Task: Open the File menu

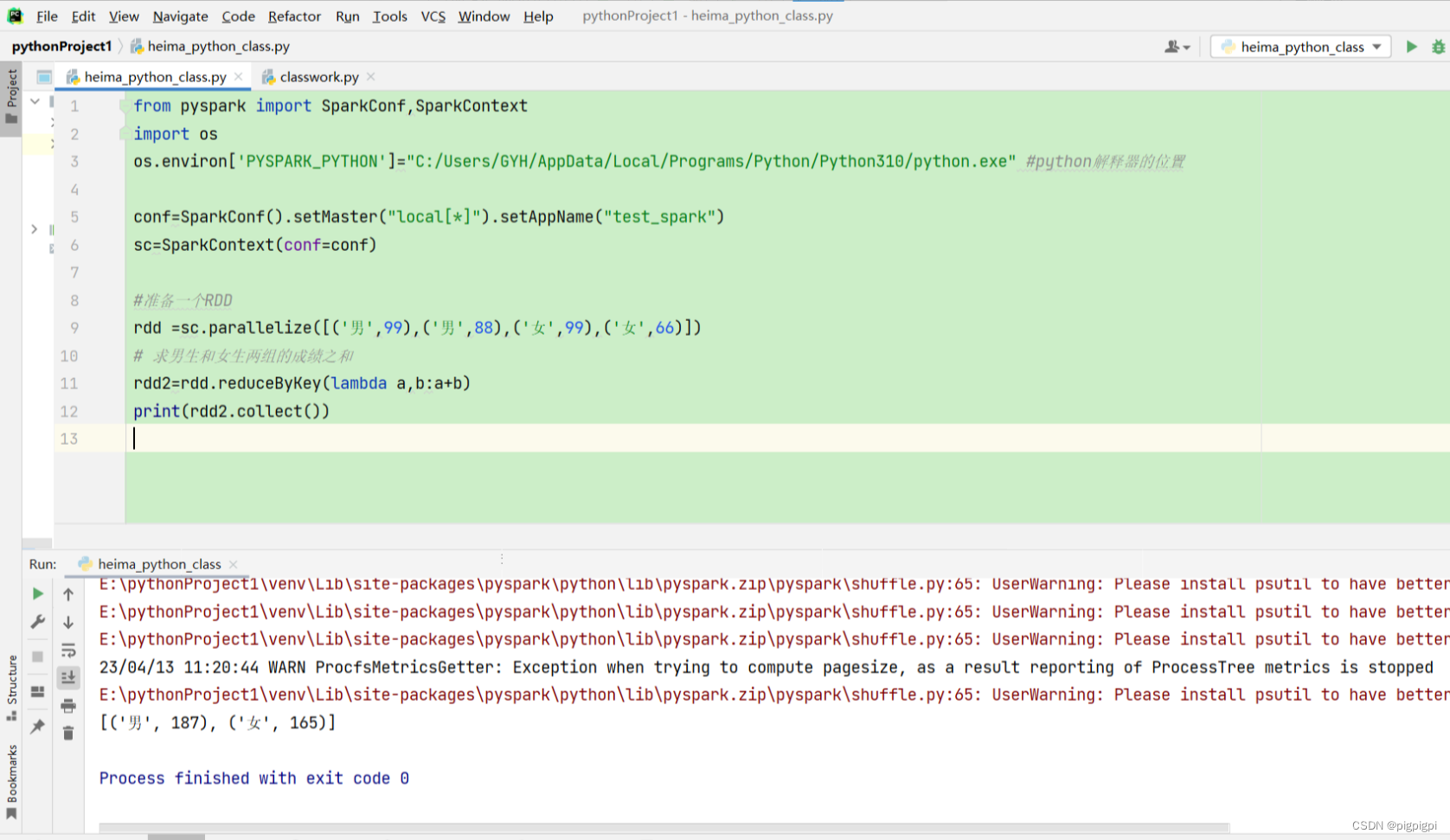Action: [47, 16]
